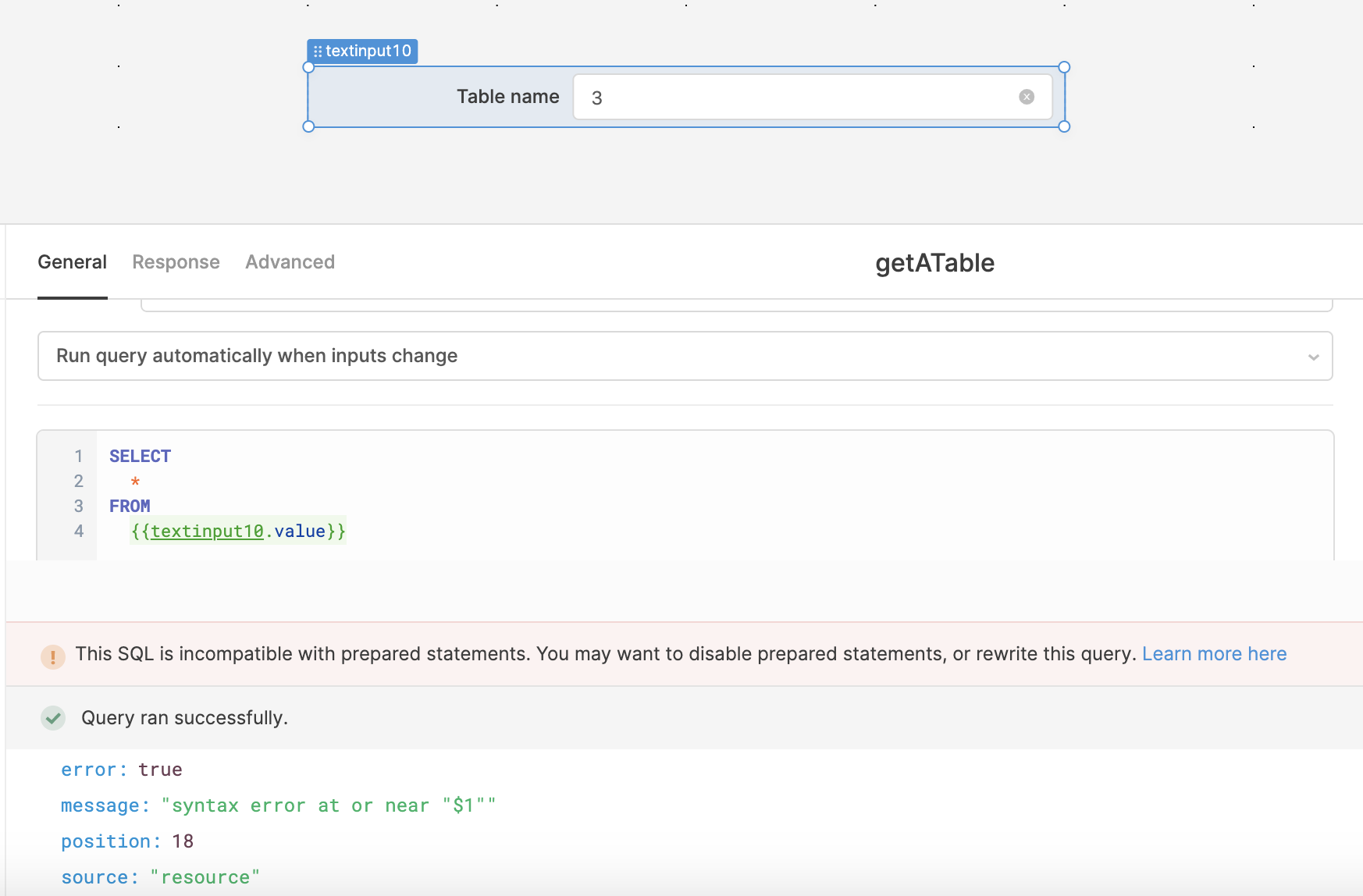Click the green check icon for query success
The width and height of the screenshot is (1363, 896).
53,718
